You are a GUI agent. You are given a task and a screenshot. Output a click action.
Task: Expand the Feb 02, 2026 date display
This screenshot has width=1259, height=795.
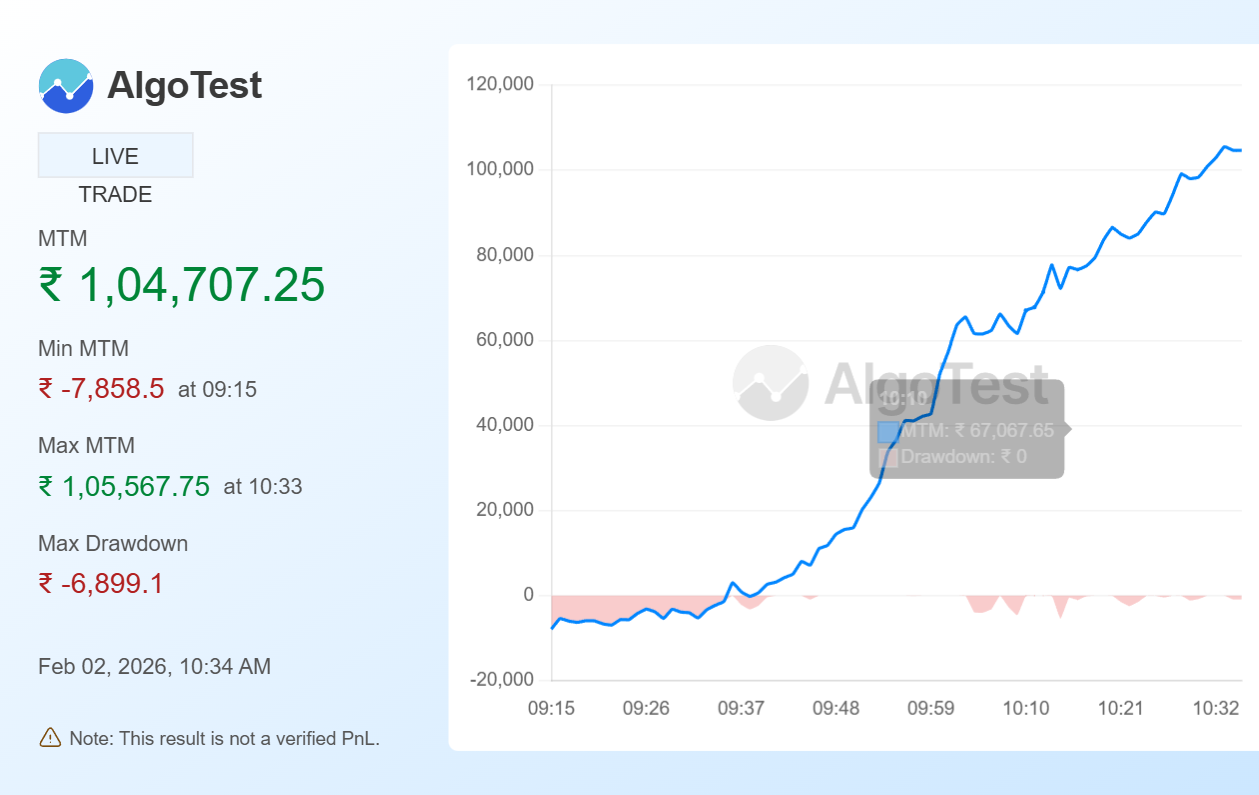coord(154,666)
